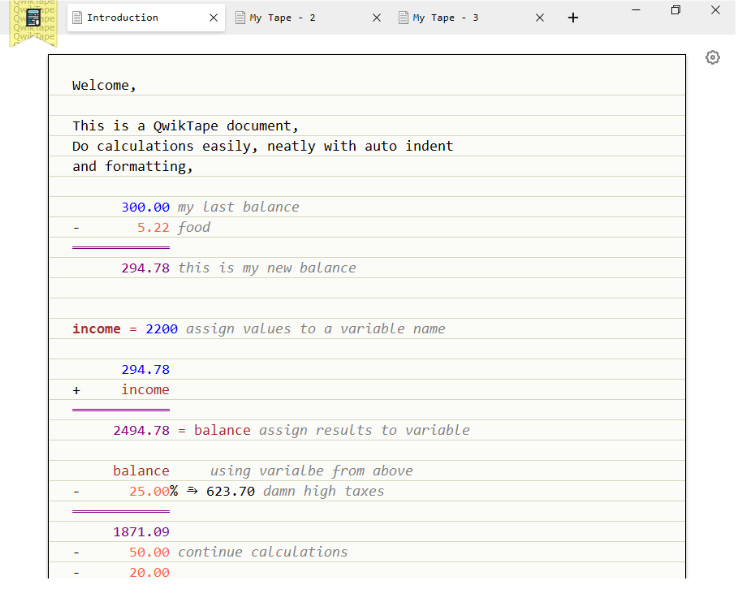Click the 'Welcome,' line
Screen dimensions: 736x607
pyautogui.click(x=104, y=85)
